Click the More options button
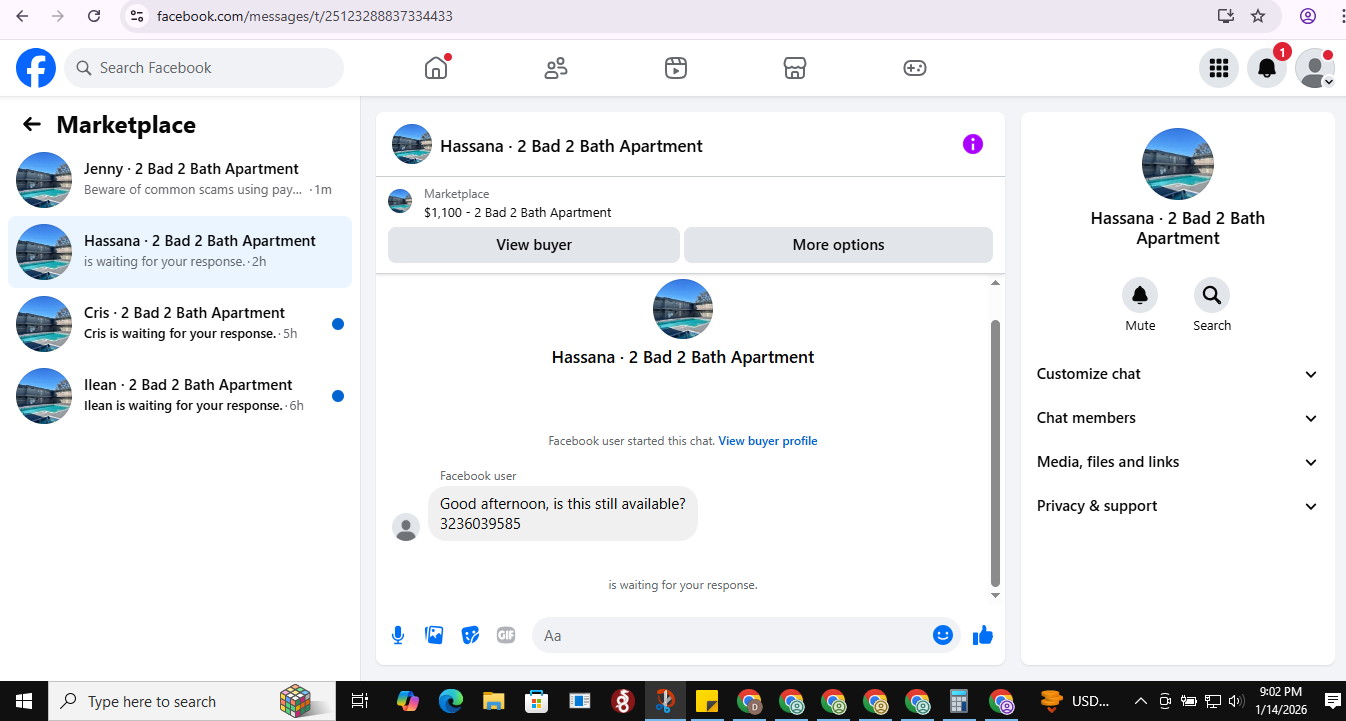The width and height of the screenshot is (1346, 721). (x=838, y=245)
